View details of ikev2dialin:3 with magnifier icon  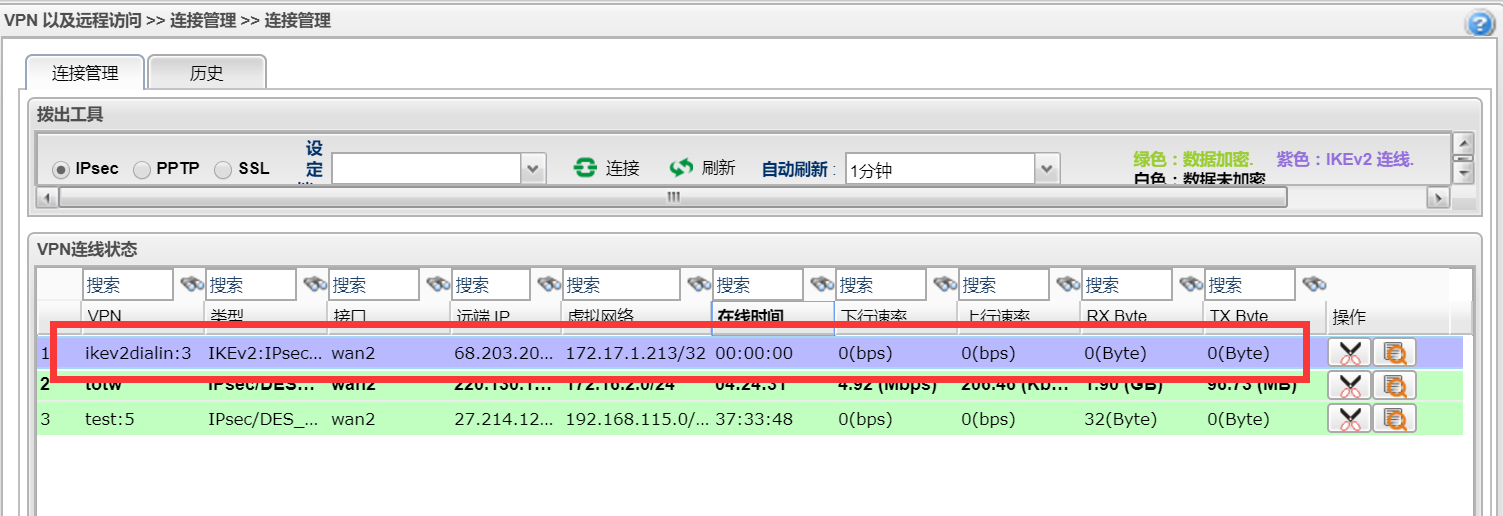click(1394, 353)
